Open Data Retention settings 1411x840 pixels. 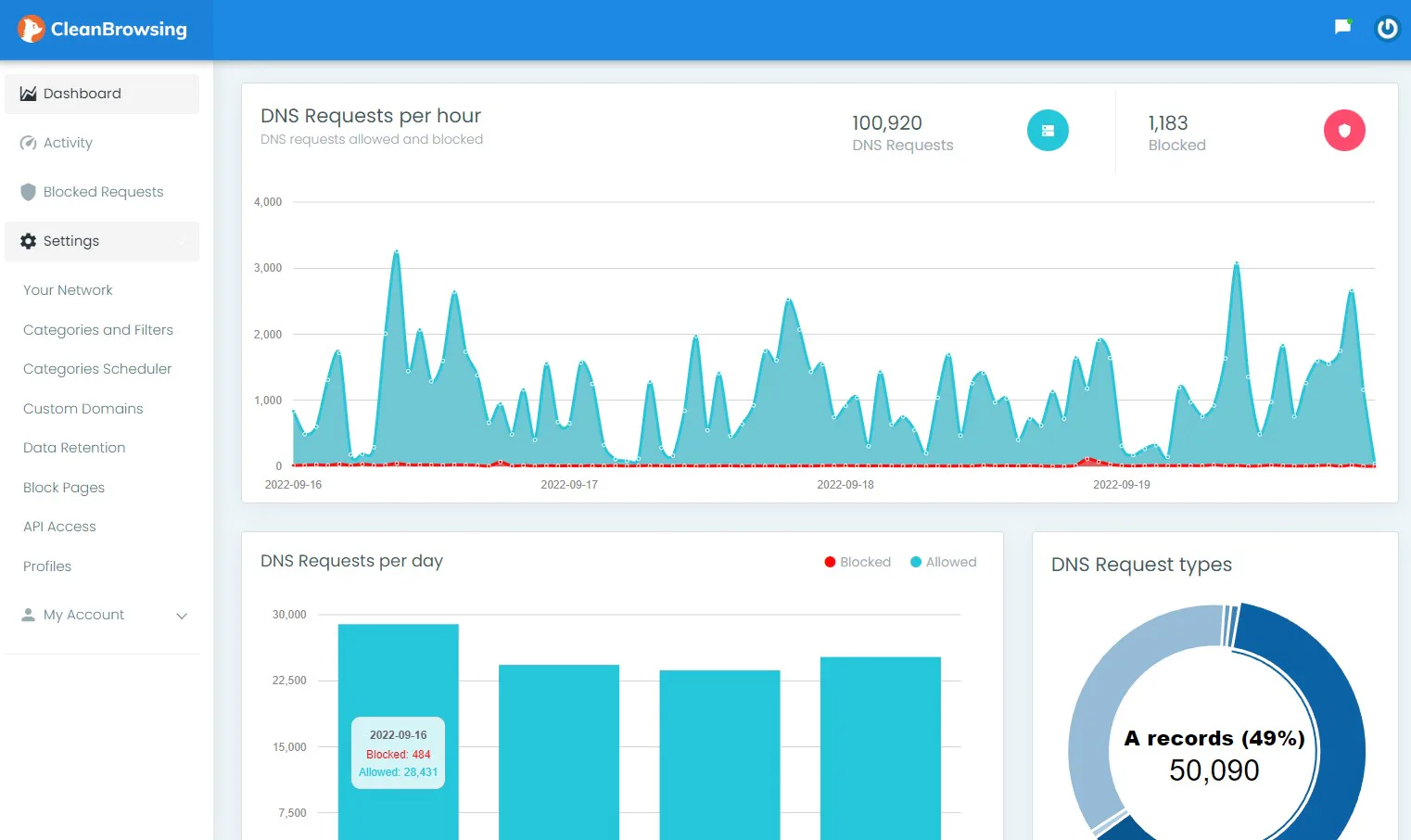click(74, 448)
